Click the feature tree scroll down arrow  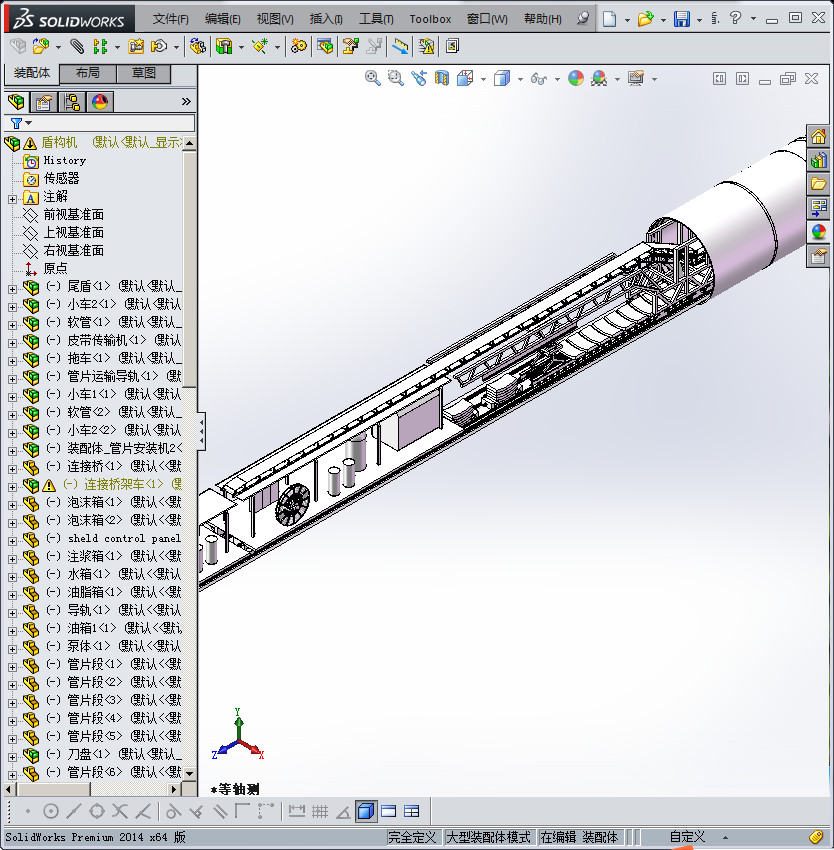pos(190,774)
